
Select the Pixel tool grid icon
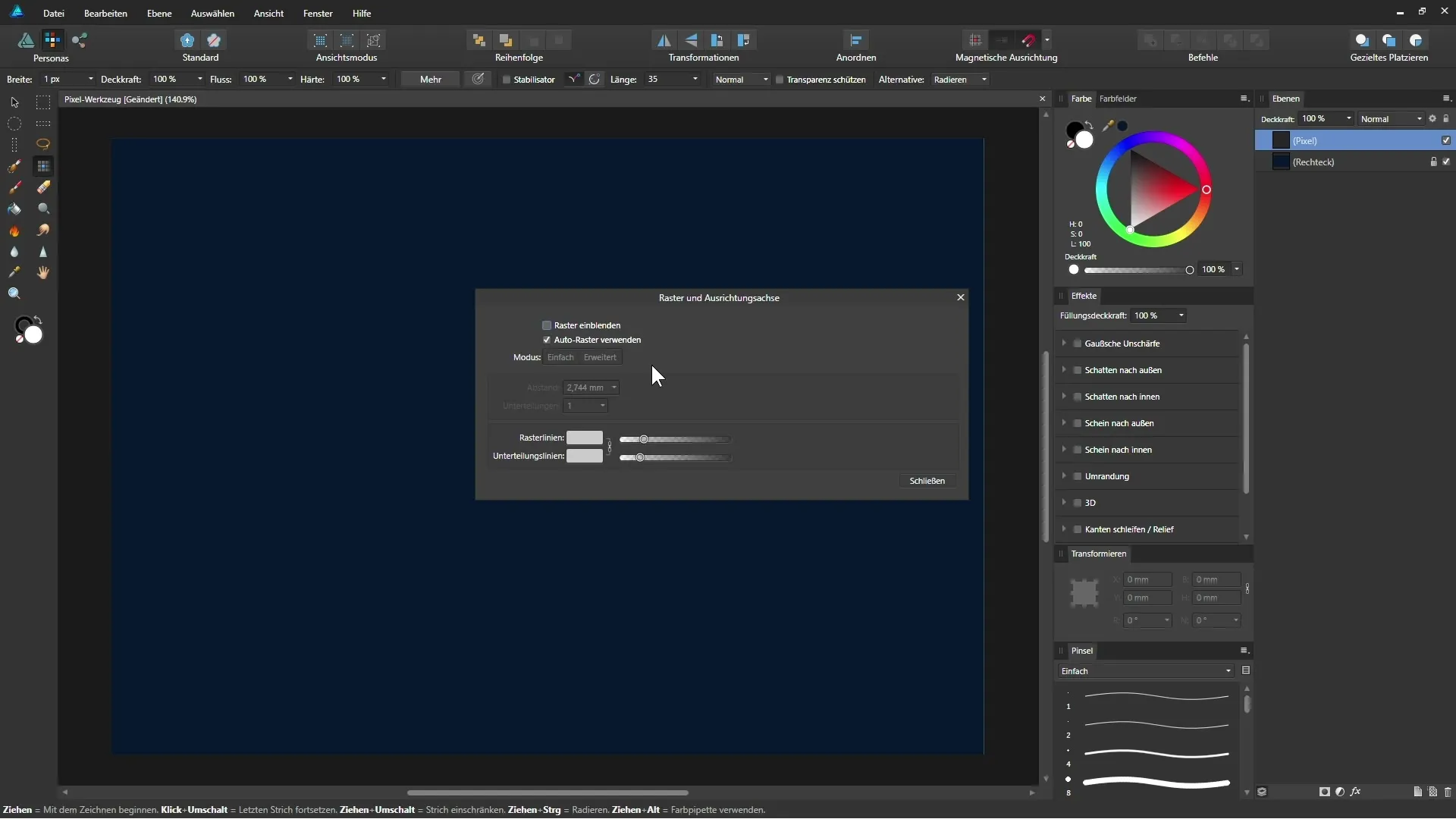(43, 166)
